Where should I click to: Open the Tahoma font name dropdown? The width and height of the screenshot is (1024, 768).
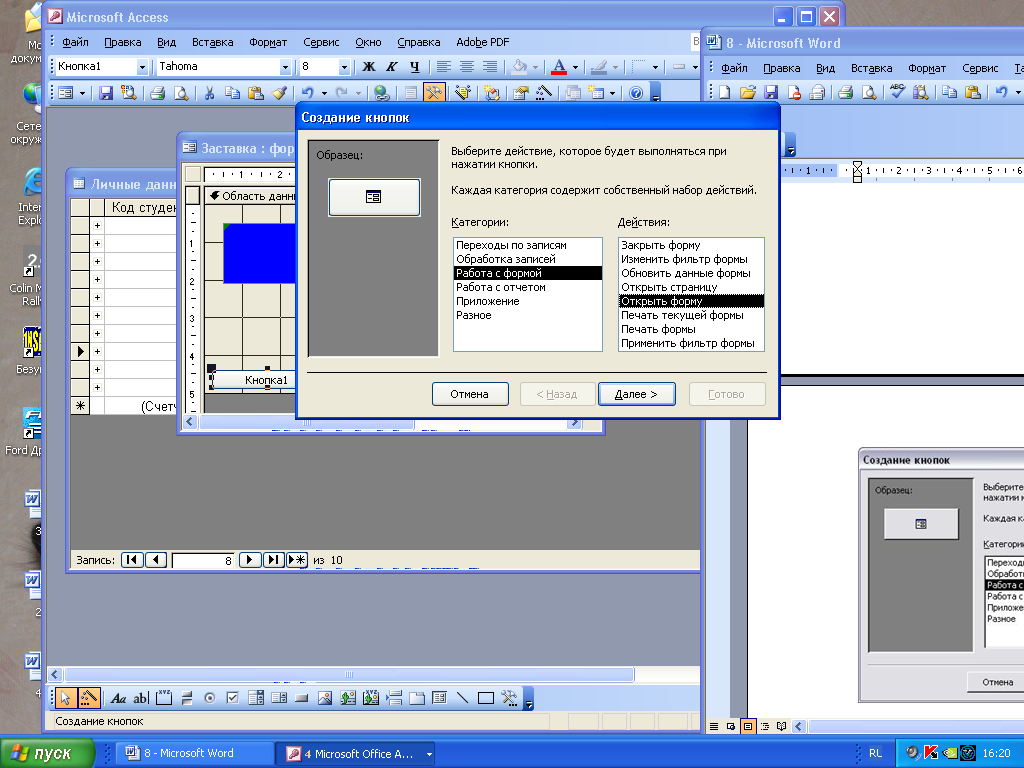point(285,67)
